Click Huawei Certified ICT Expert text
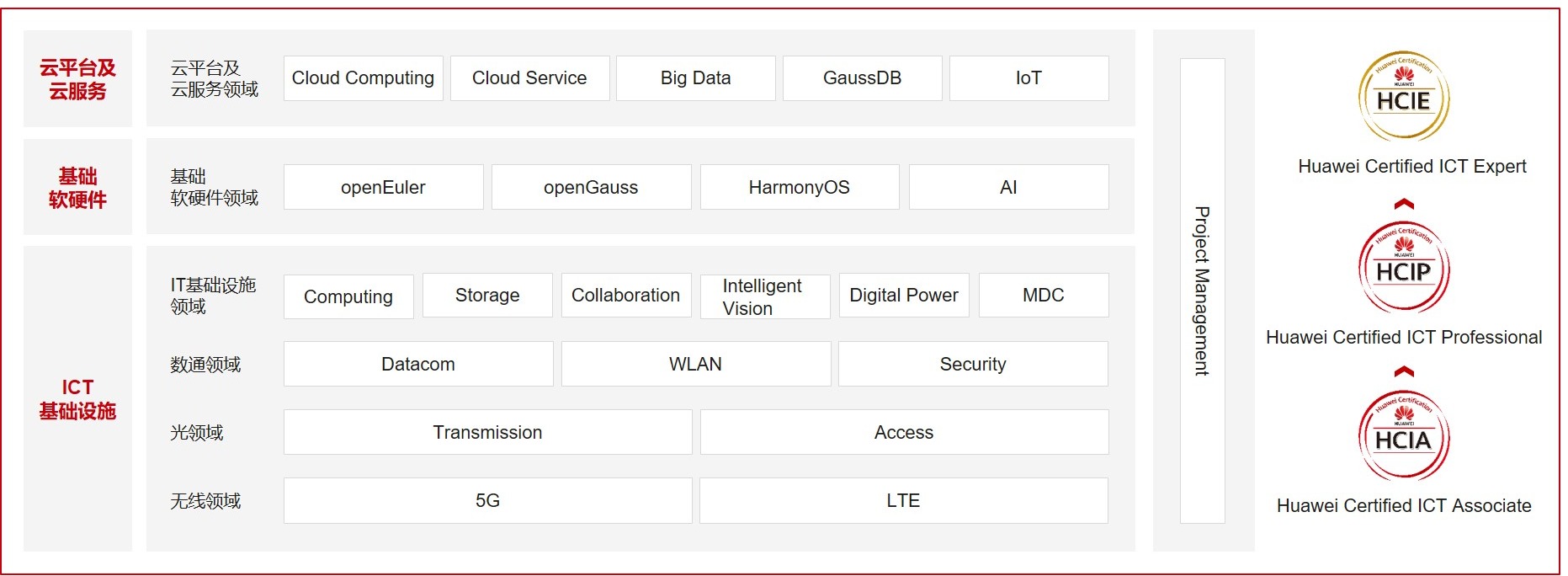 (1412, 167)
